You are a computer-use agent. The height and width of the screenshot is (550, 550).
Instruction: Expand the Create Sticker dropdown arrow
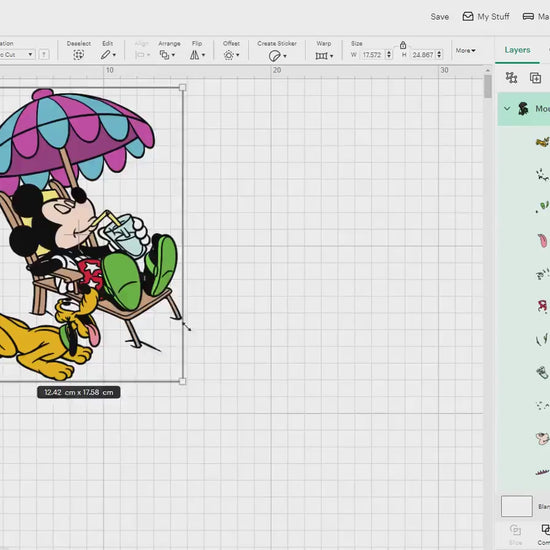(285, 56)
